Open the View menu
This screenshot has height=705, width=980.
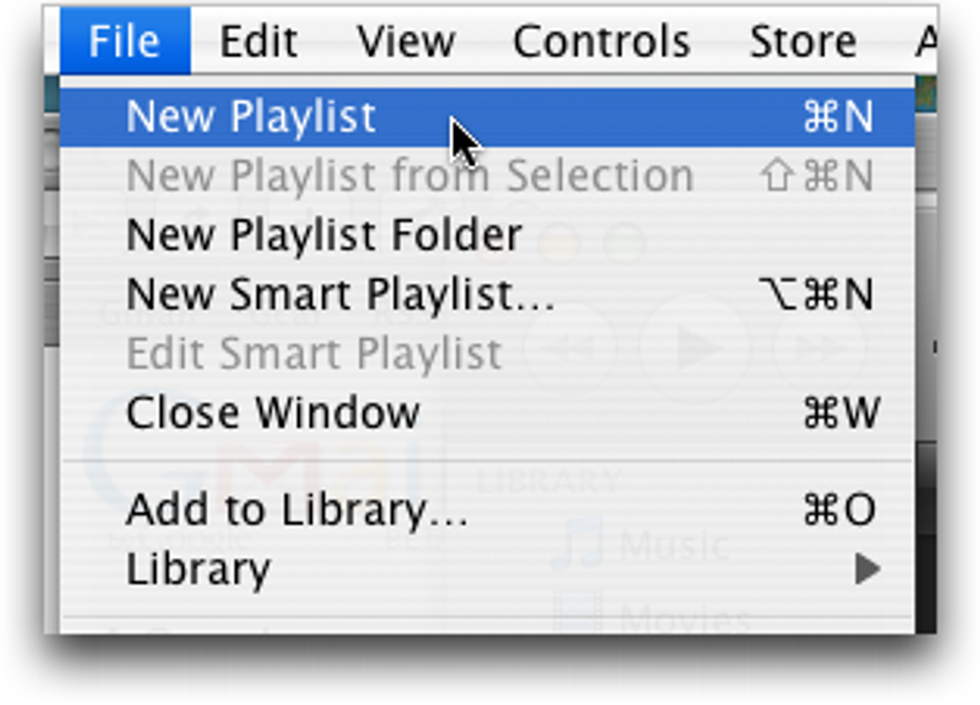(406, 42)
